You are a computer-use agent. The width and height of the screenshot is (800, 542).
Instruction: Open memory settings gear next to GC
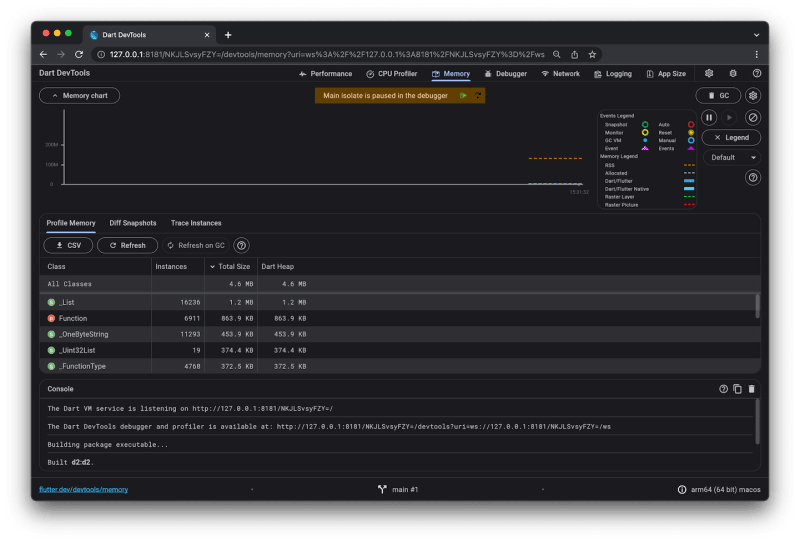(x=753, y=95)
